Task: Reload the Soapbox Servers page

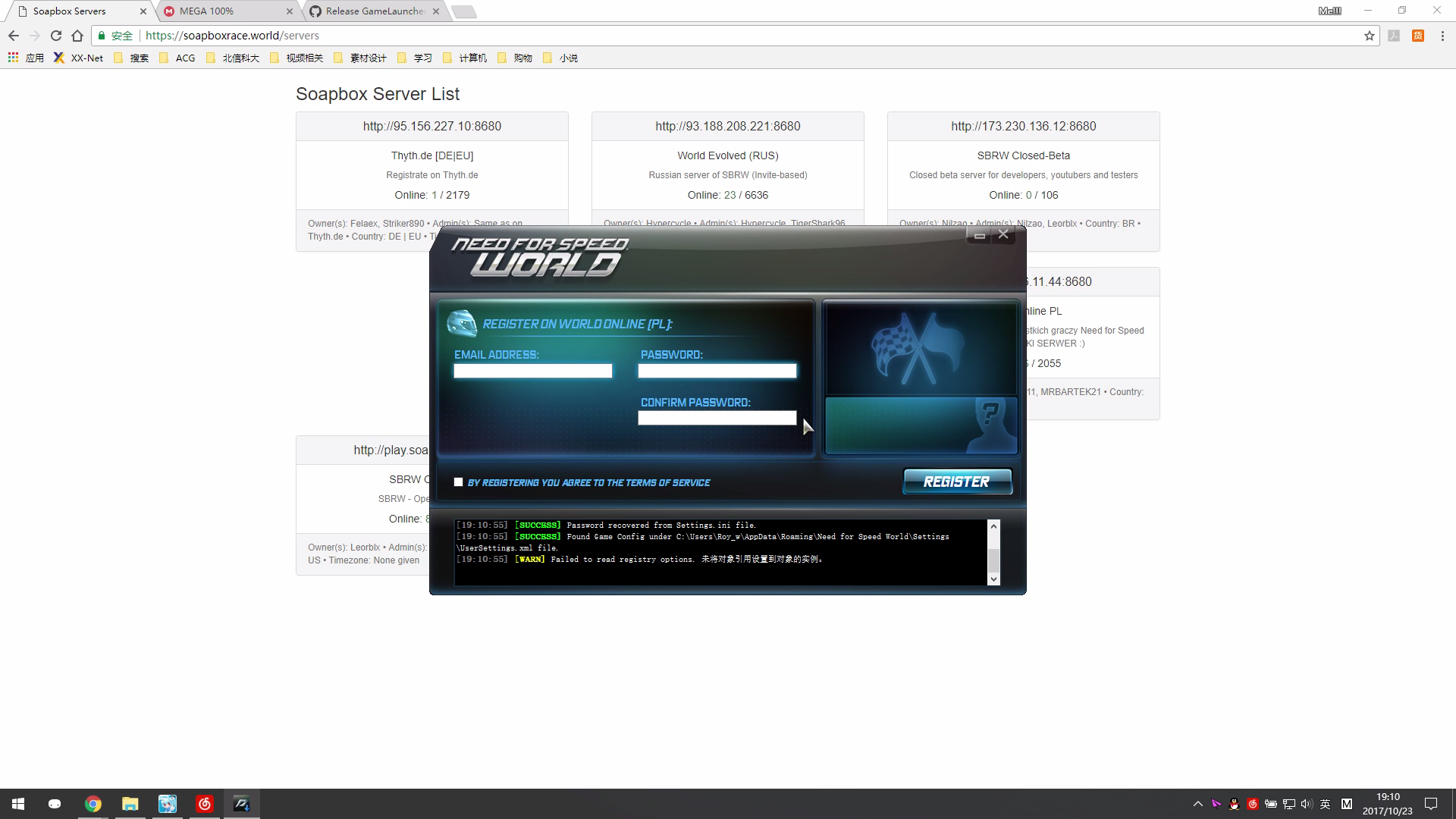Action: (55, 36)
